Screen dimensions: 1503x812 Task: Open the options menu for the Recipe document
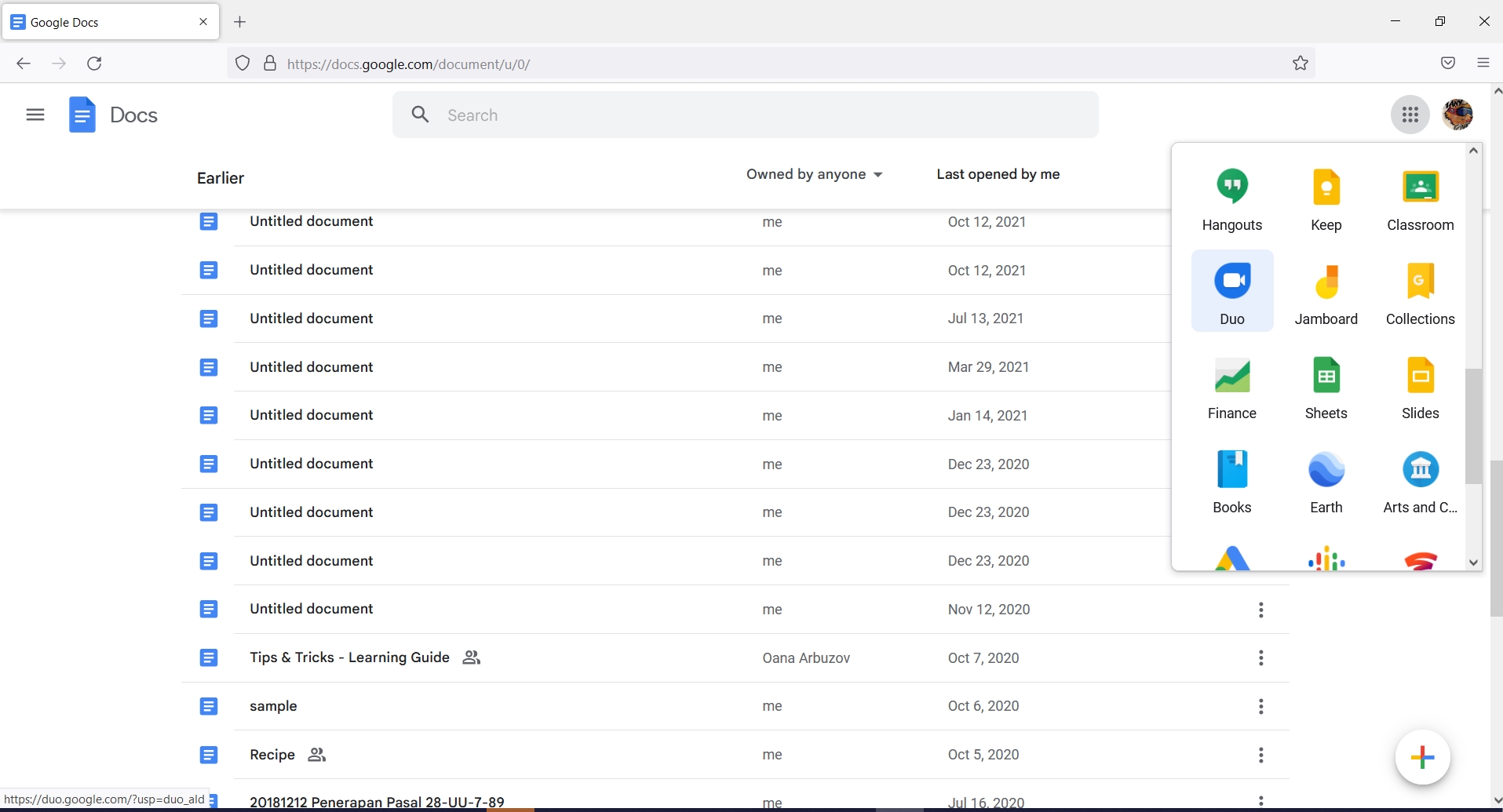click(1261, 755)
